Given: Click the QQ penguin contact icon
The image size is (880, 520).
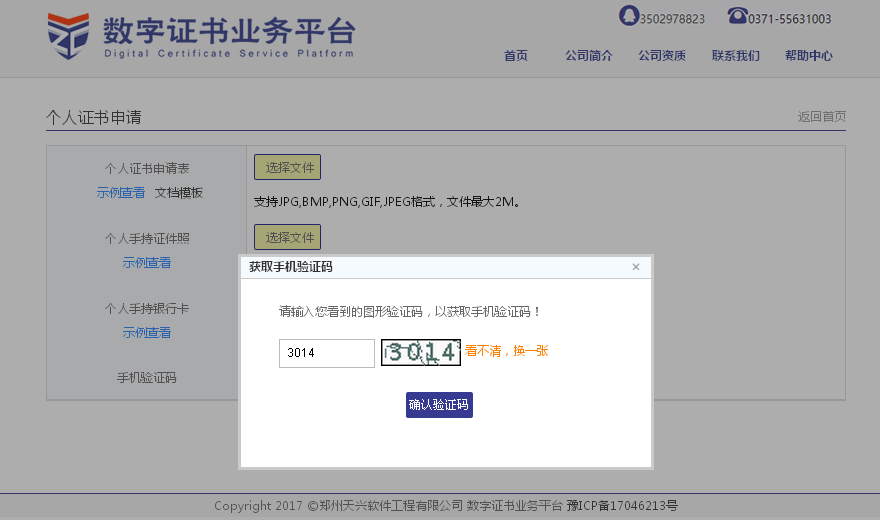Looking at the screenshot, I should coord(629,15).
